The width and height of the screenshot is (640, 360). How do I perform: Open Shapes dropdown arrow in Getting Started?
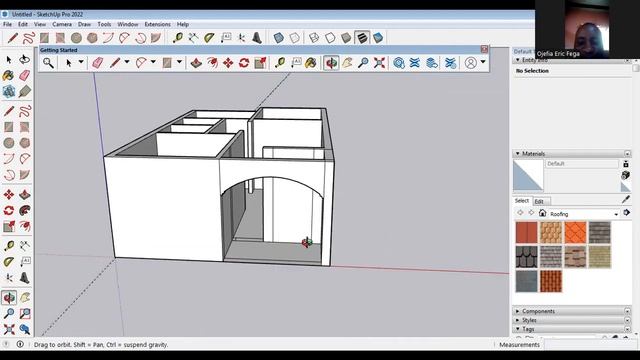[179, 62]
